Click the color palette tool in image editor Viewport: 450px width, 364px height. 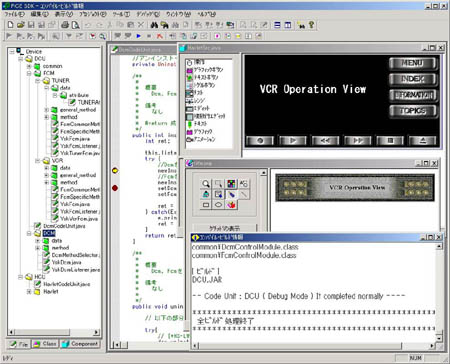[231, 184]
